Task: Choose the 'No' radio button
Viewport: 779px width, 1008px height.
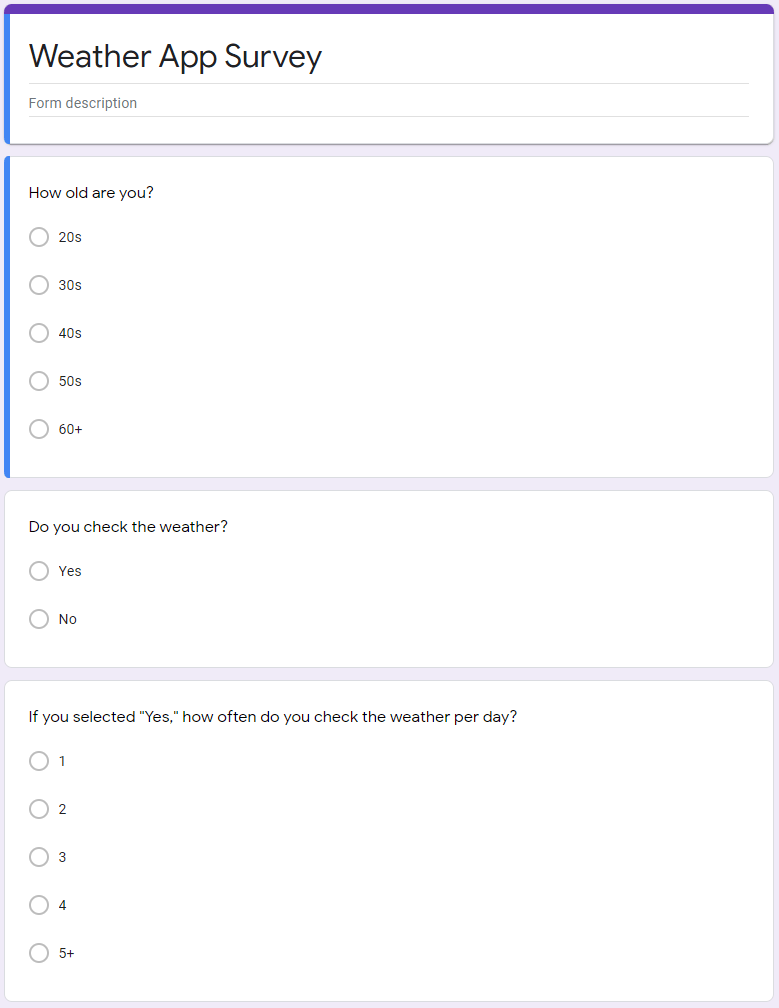Action: (x=39, y=619)
